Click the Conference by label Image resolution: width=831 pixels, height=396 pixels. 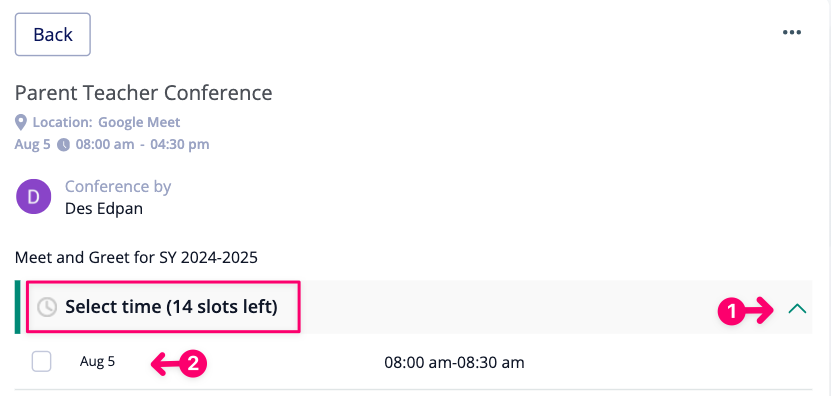pos(118,187)
